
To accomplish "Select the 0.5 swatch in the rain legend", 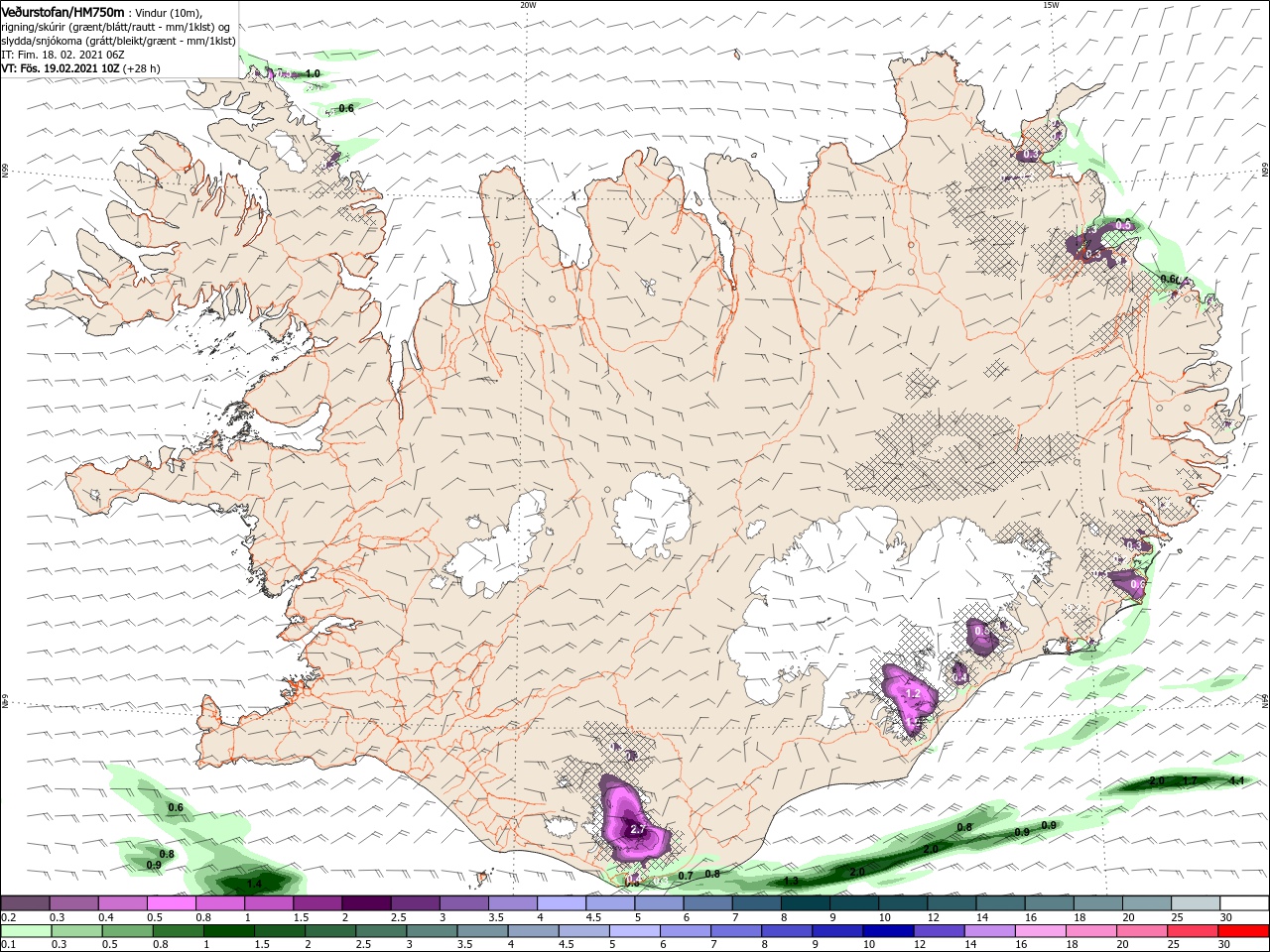I will tap(126, 931).
